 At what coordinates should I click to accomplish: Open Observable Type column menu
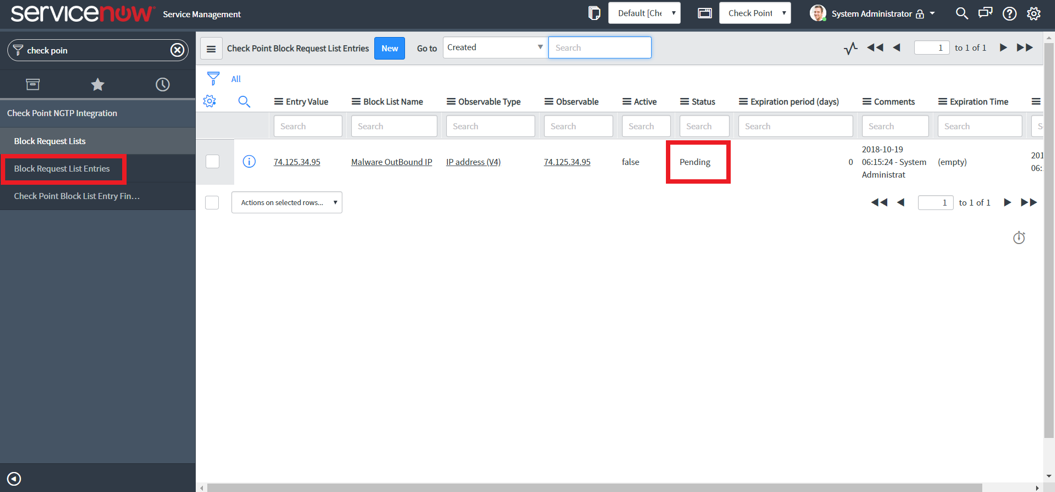(x=451, y=102)
